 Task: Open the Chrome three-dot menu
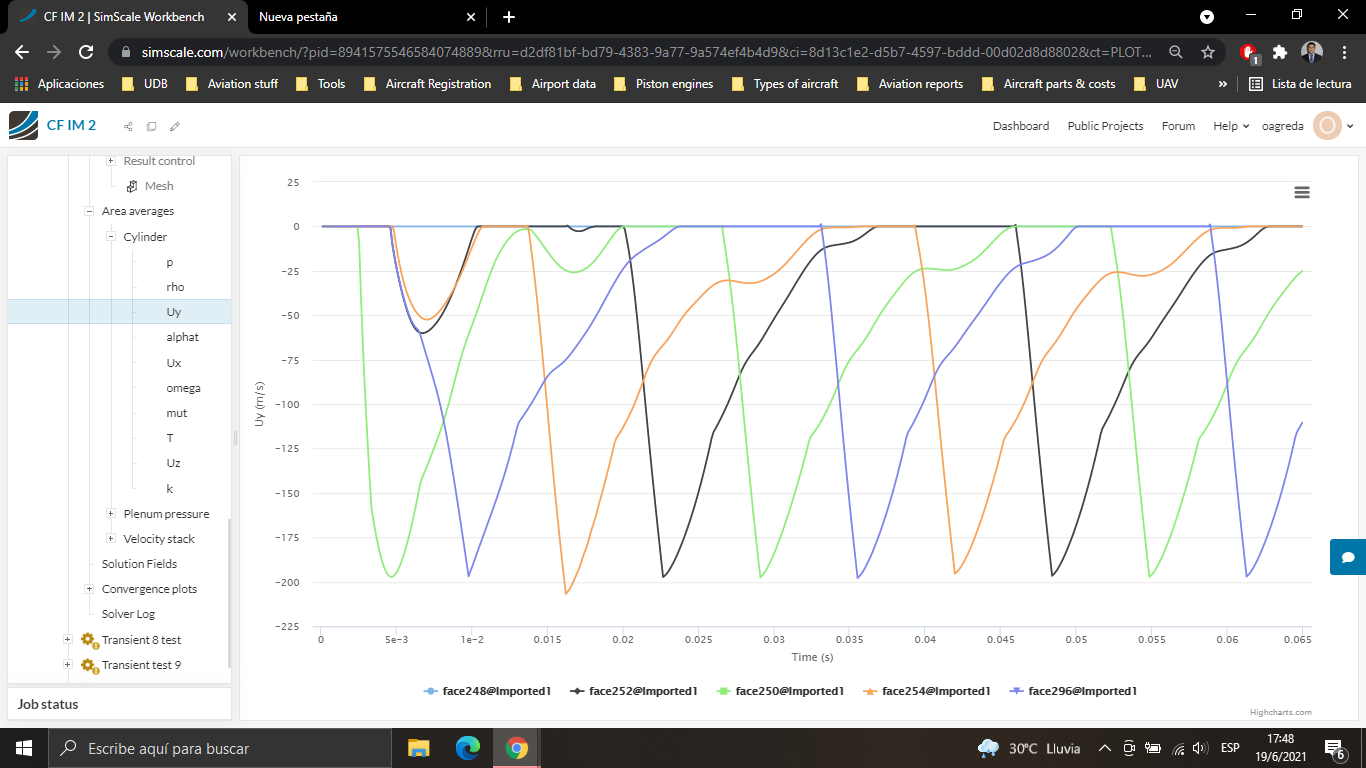pyautogui.click(x=1344, y=52)
